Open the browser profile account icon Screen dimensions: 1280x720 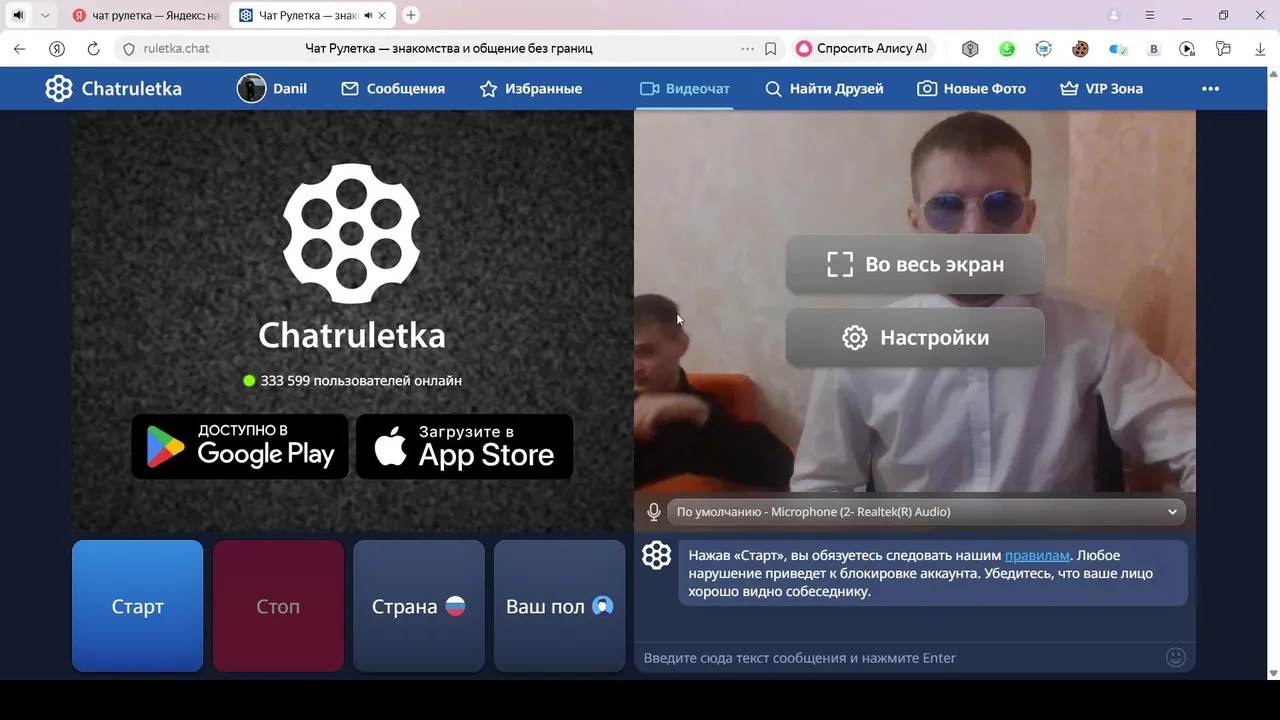coord(1115,15)
